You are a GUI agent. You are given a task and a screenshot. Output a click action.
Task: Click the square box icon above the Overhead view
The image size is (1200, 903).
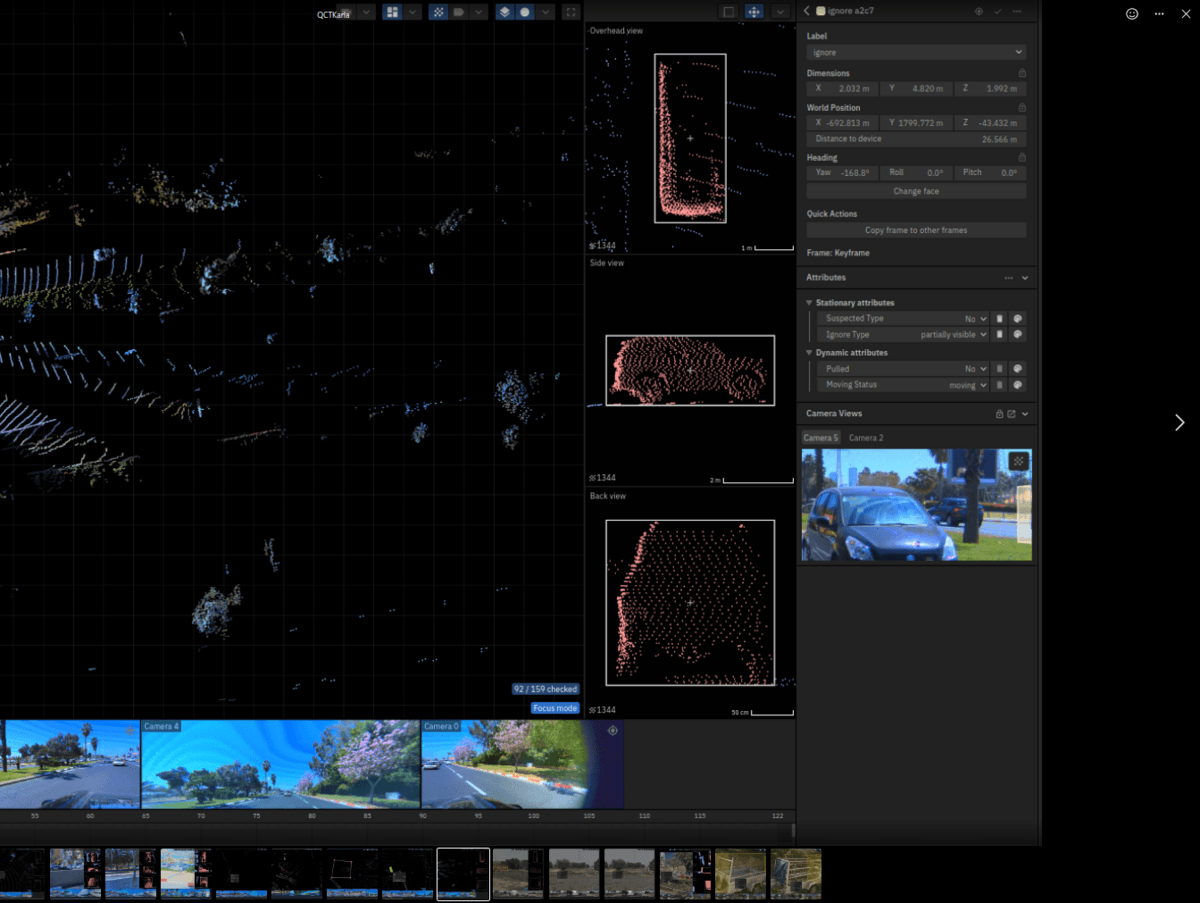click(728, 12)
